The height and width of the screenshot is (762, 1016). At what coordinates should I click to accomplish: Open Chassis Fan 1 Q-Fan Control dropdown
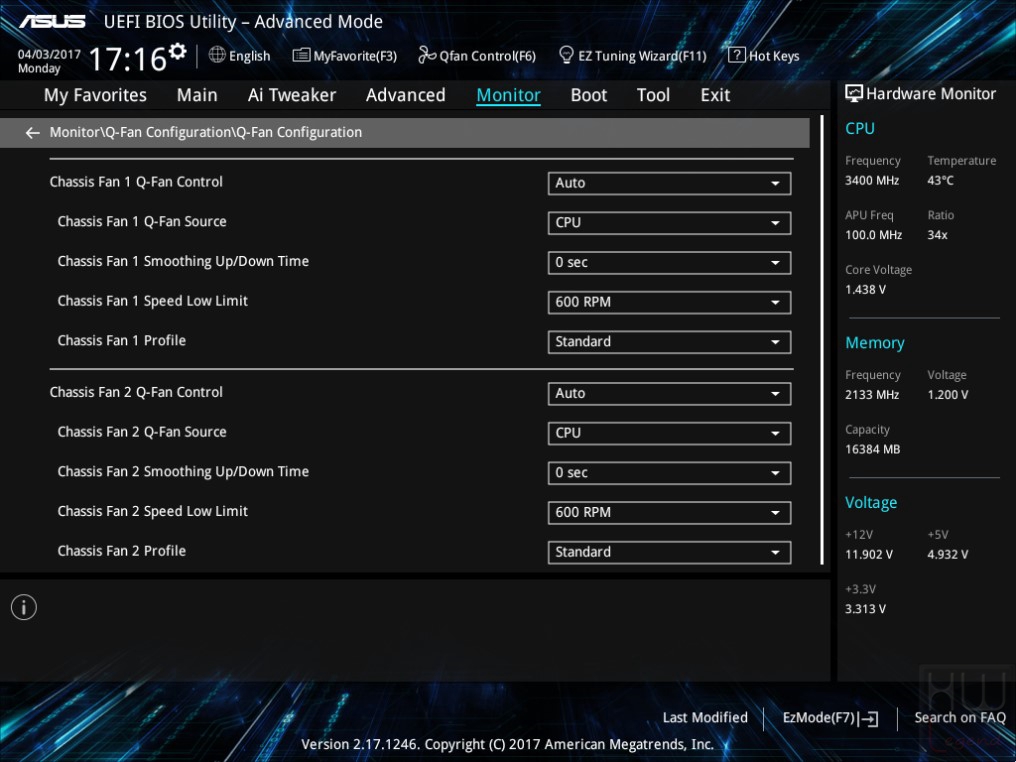coord(669,183)
